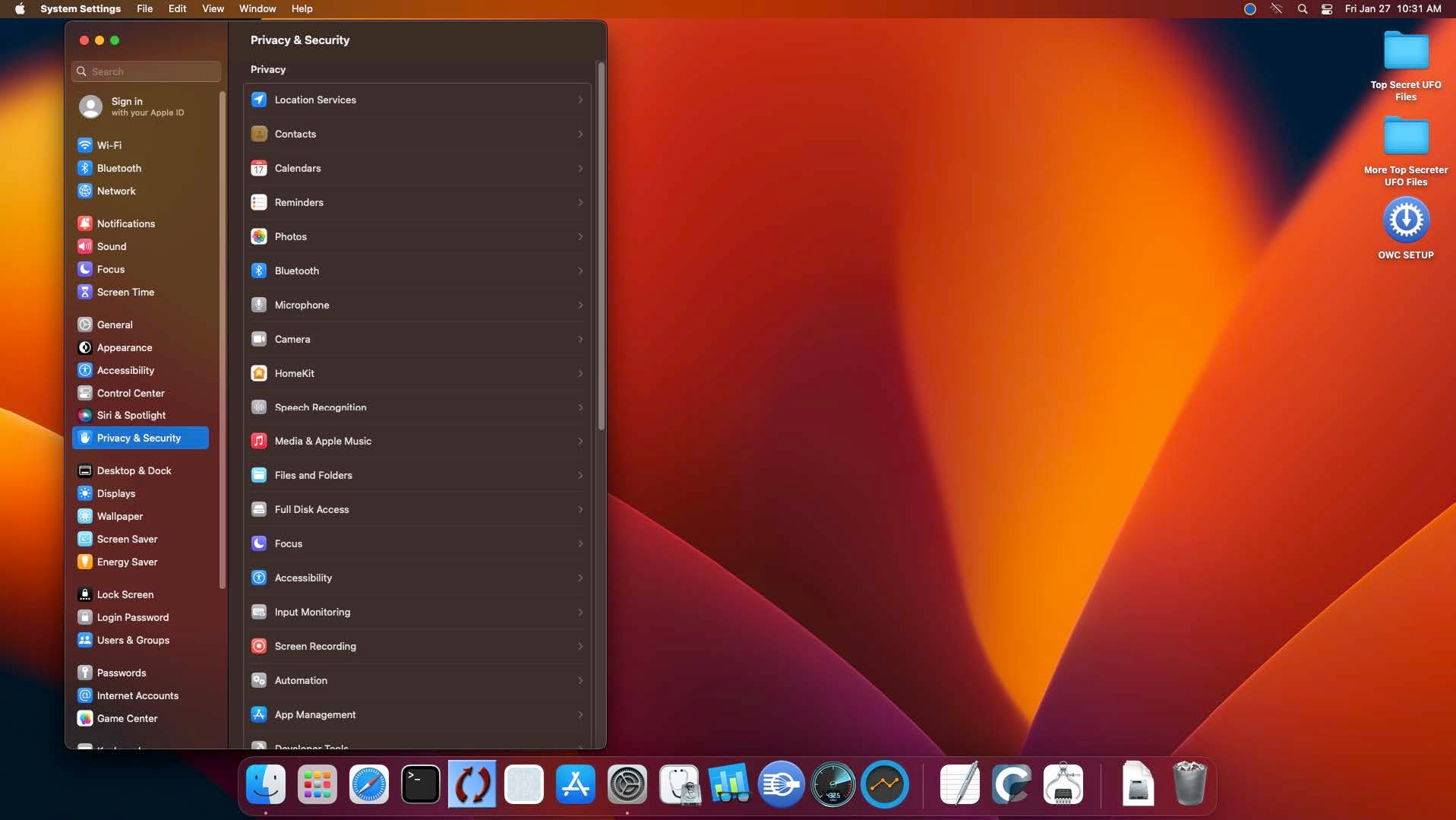Open the View menu

(x=213, y=9)
